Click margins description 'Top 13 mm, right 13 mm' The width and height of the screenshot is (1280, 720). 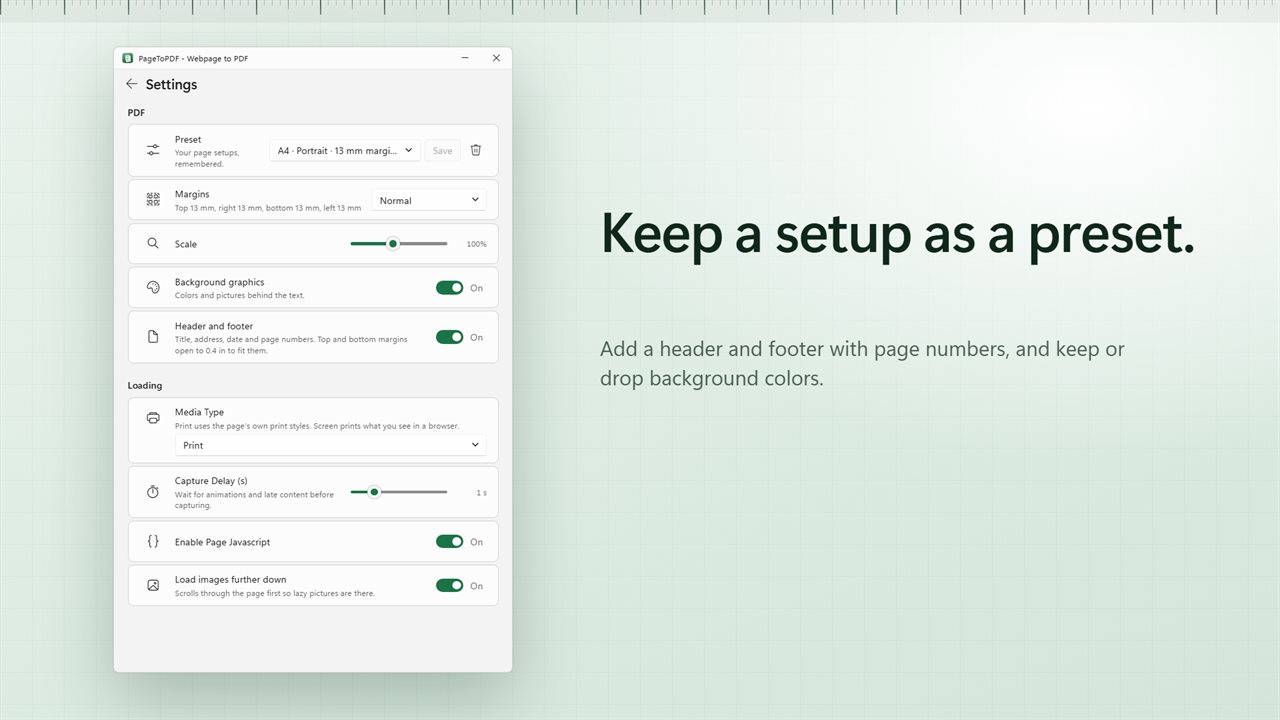pos(268,208)
